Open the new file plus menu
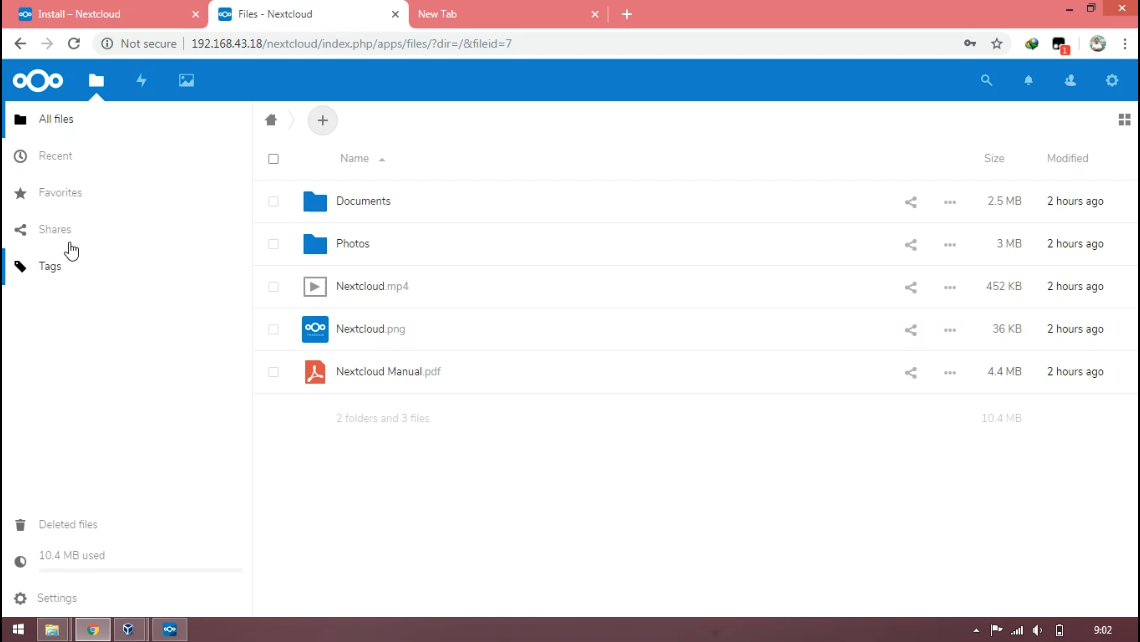This screenshot has width=1140, height=642. (x=322, y=120)
